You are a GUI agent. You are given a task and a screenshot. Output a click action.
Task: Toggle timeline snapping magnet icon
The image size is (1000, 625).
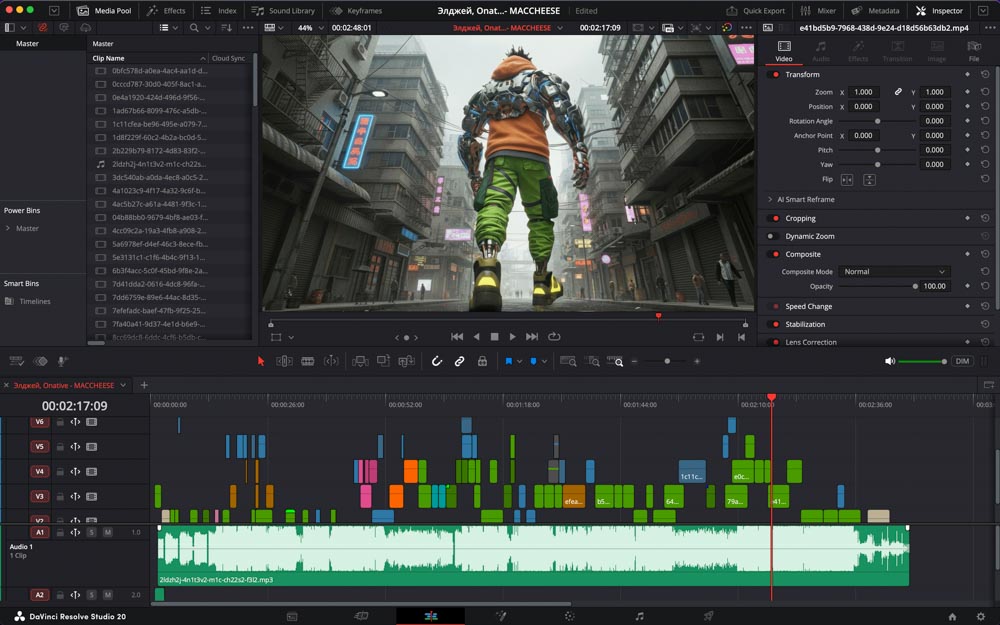click(436, 361)
